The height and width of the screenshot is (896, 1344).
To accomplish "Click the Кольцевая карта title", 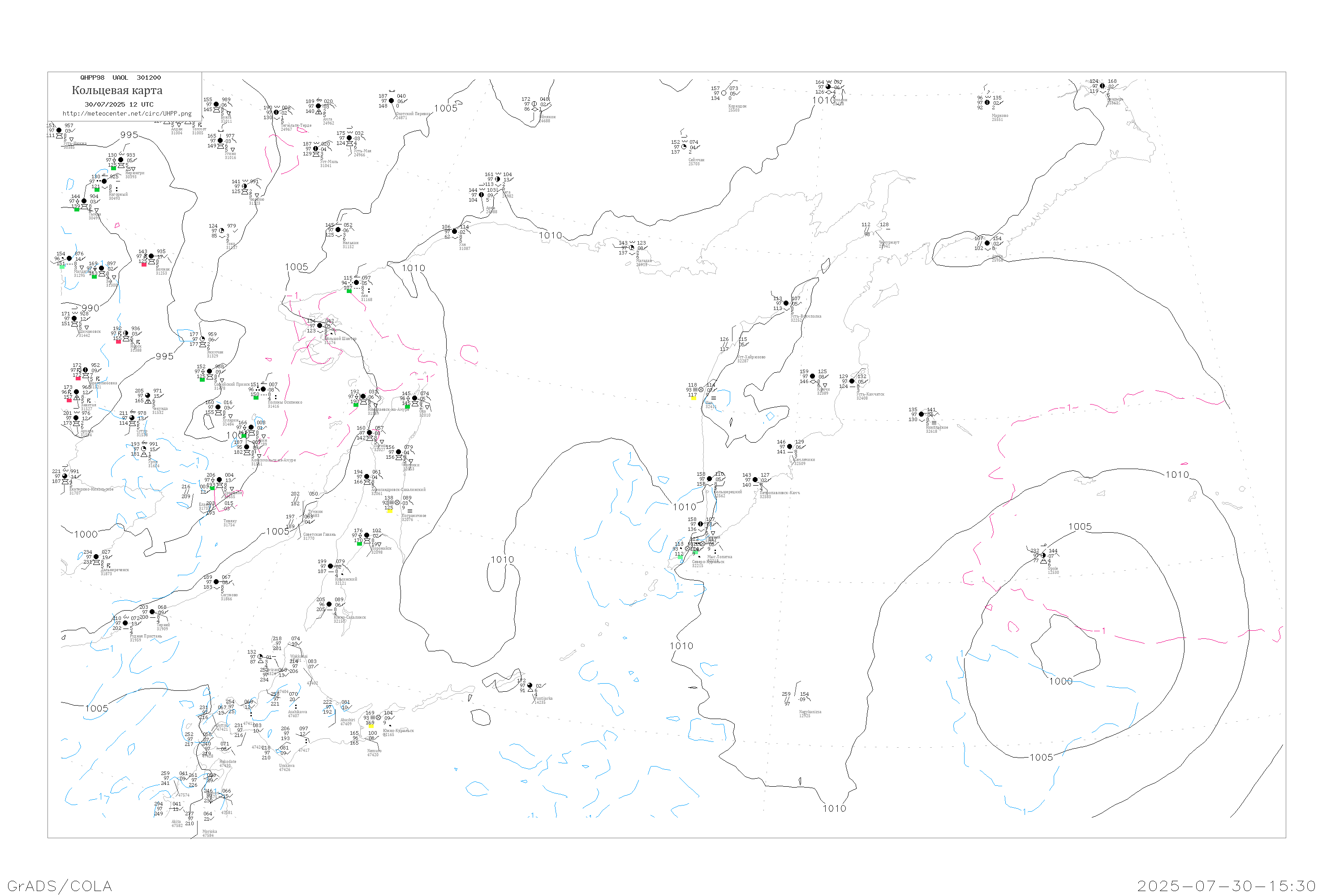I will [x=117, y=90].
